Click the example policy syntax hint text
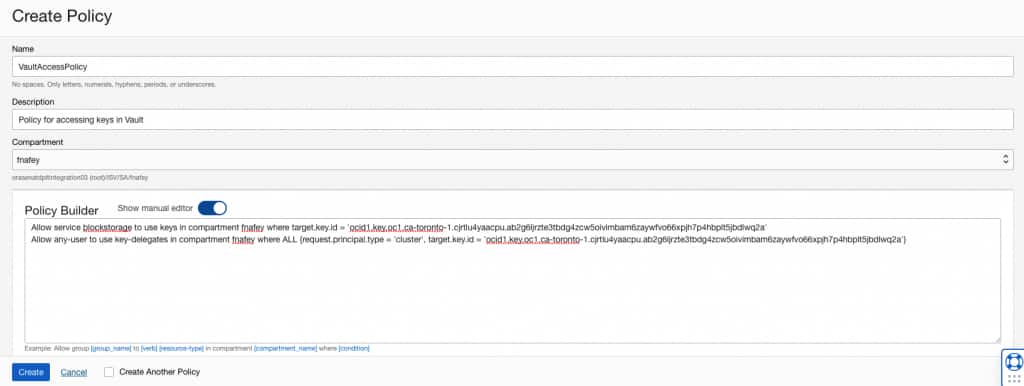 (197, 349)
